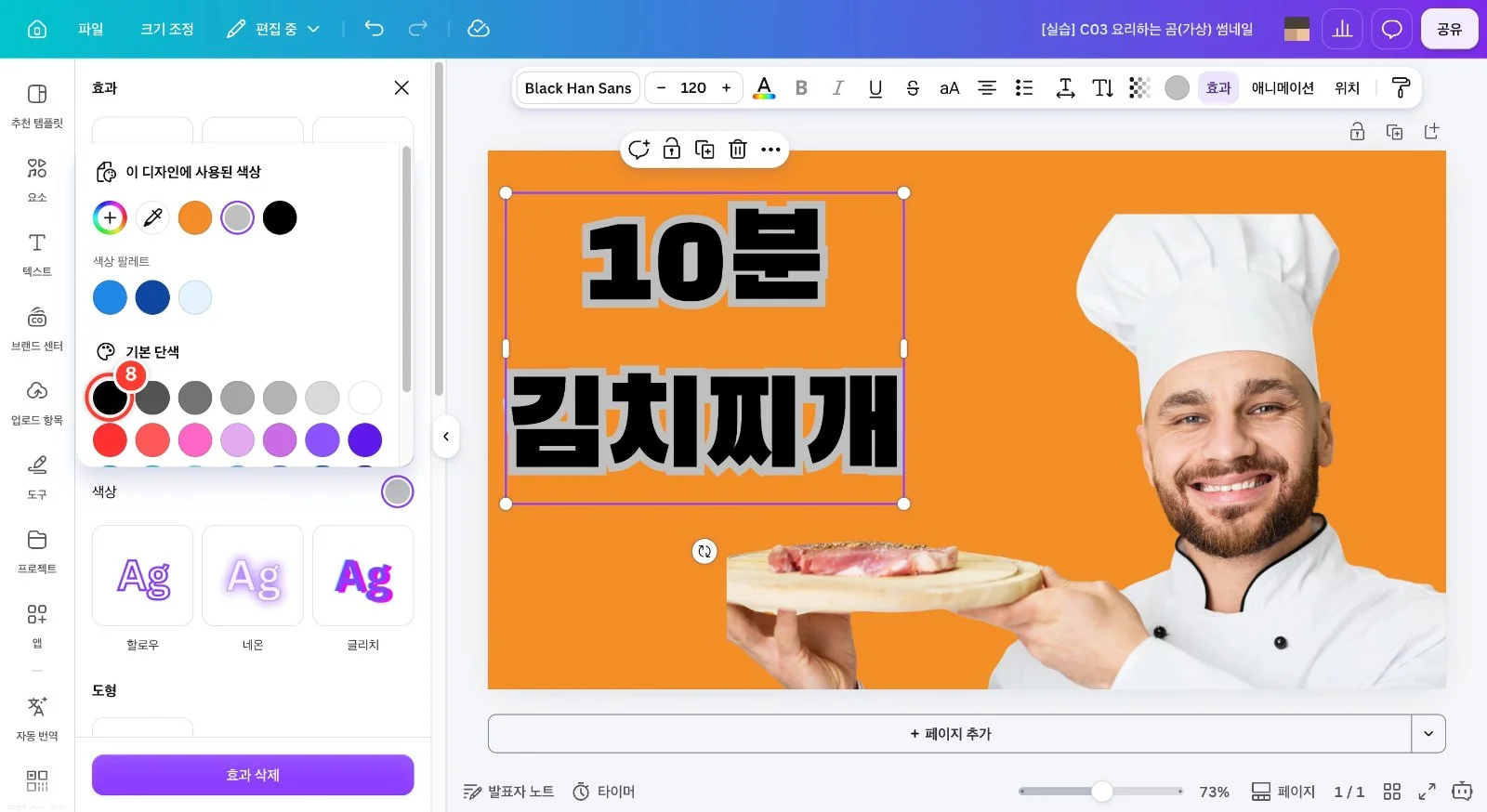Image resolution: width=1487 pixels, height=812 pixels.
Task: Redo the last action
Action: 418,29
